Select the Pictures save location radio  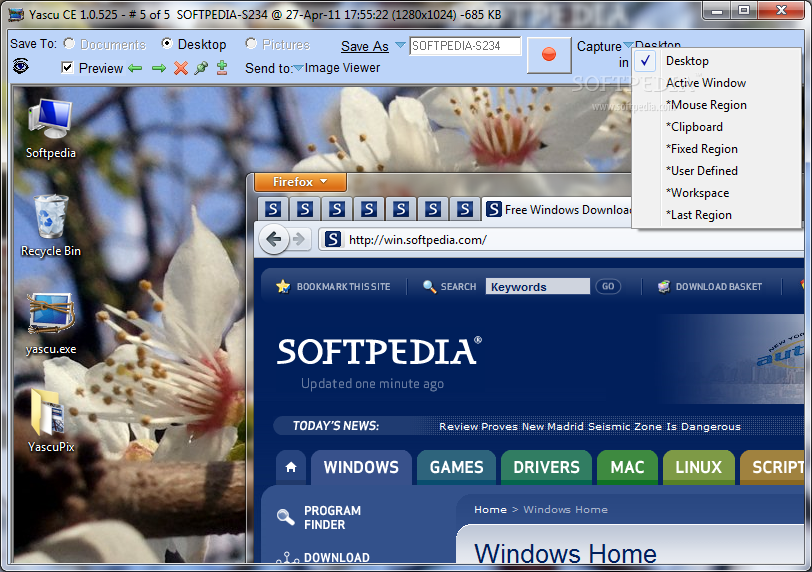pyautogui.click(x=251, y=43)
